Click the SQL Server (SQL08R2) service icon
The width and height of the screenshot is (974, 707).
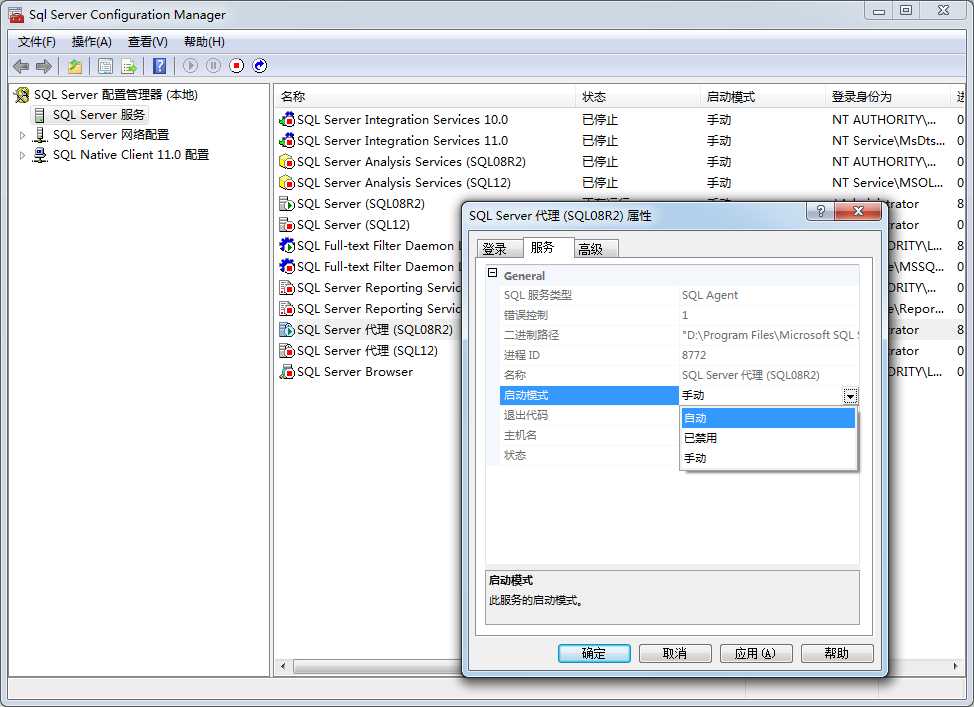(x=286, y=204)
